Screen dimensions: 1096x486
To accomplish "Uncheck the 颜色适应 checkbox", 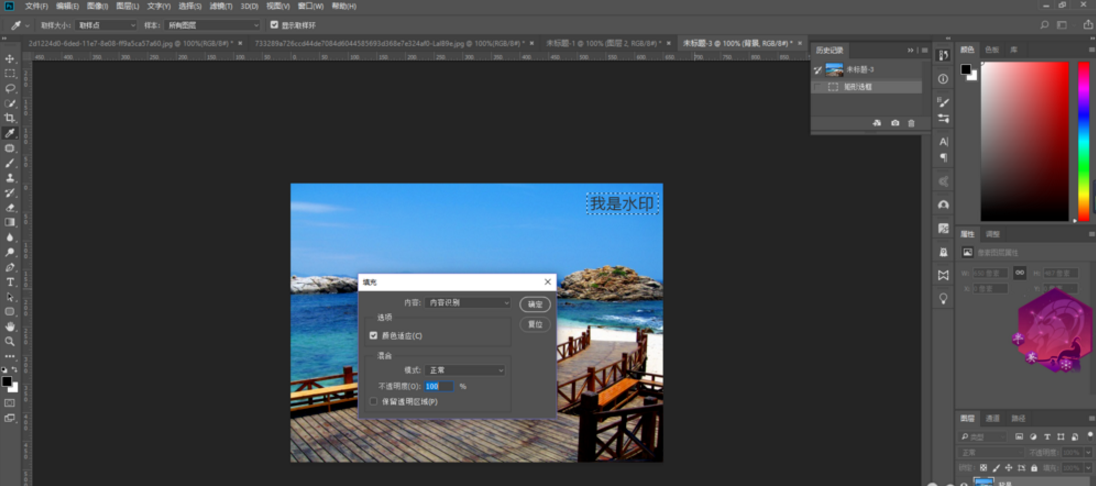I will tap(374, 336).
